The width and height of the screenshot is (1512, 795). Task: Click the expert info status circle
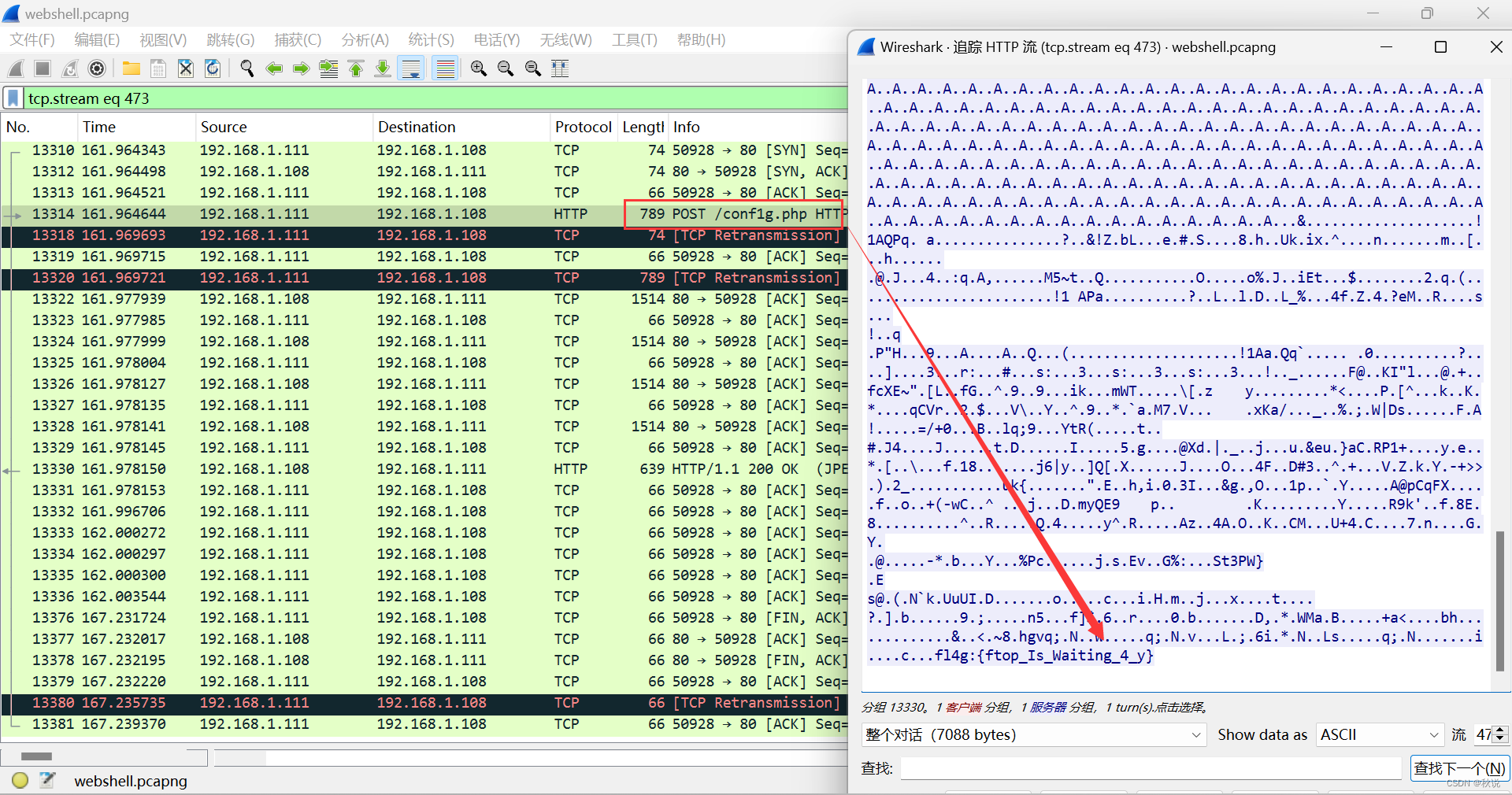[20, 780]
